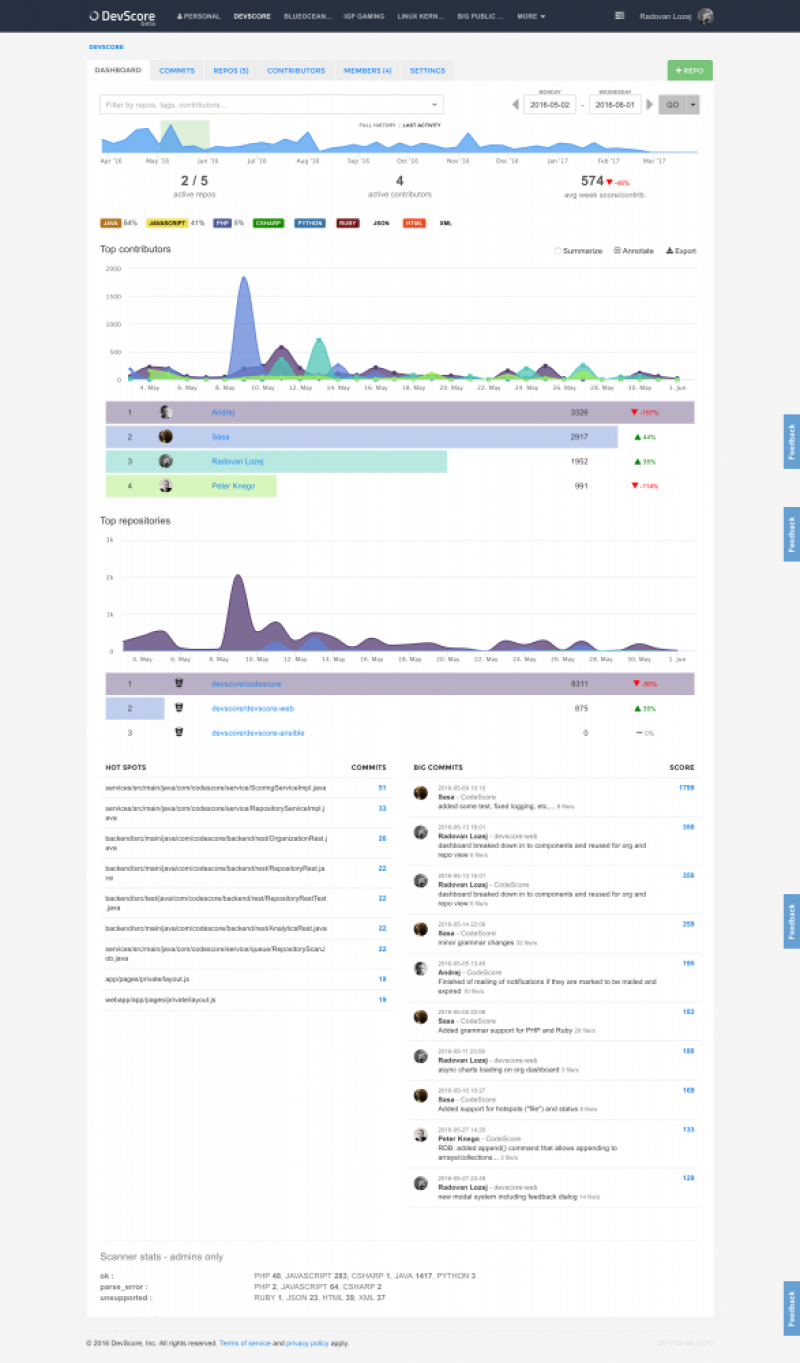800x1363 pixels.
Task: Click avatar on 'Added support for hotspots' commit
Action: tap(421, 1096)
